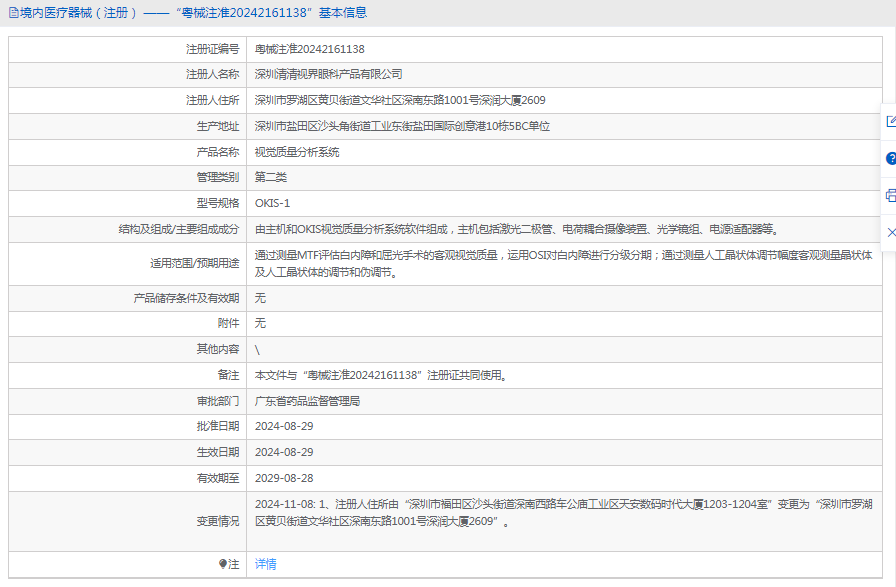This screenshot has height=587, width=896.
Task: Click product name 视觉质量分析系统
Action: [297, 152]
